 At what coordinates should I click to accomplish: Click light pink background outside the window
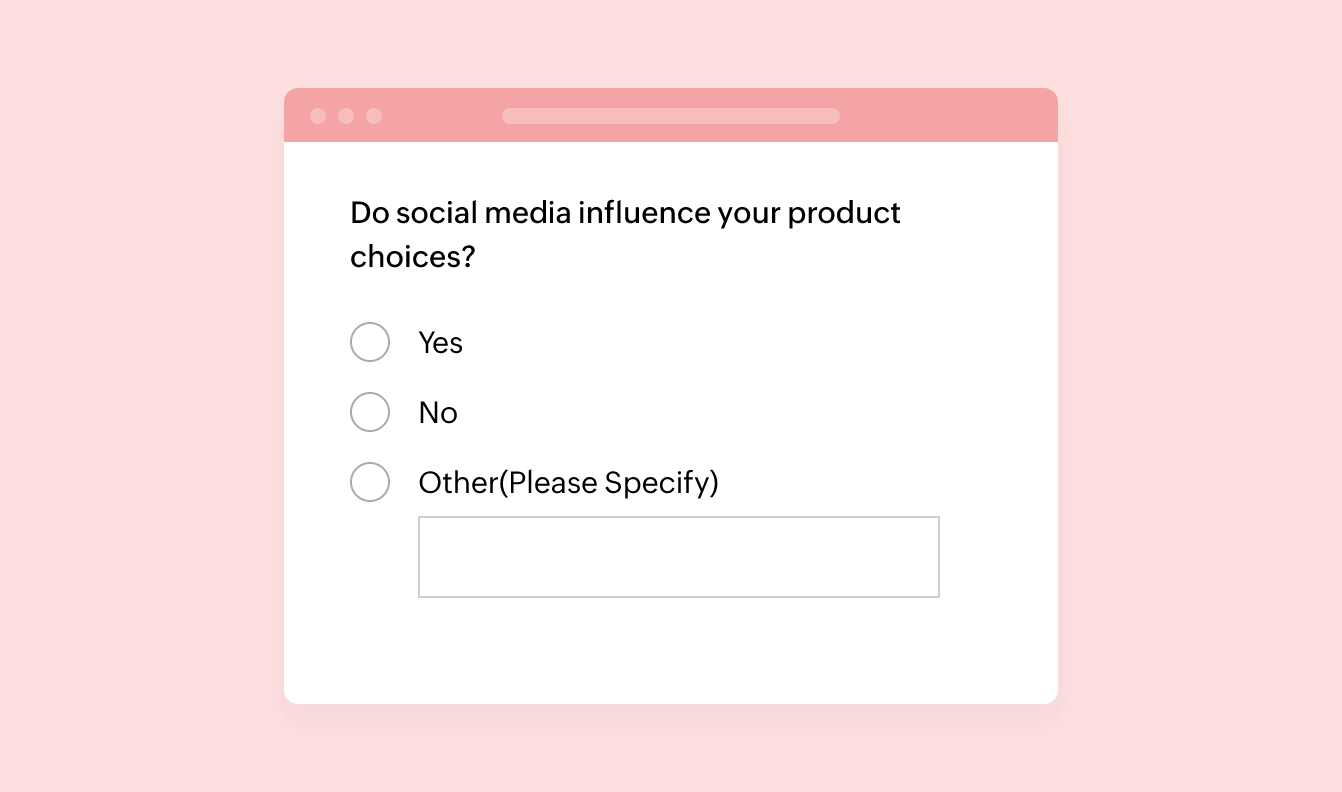(140, 400)
